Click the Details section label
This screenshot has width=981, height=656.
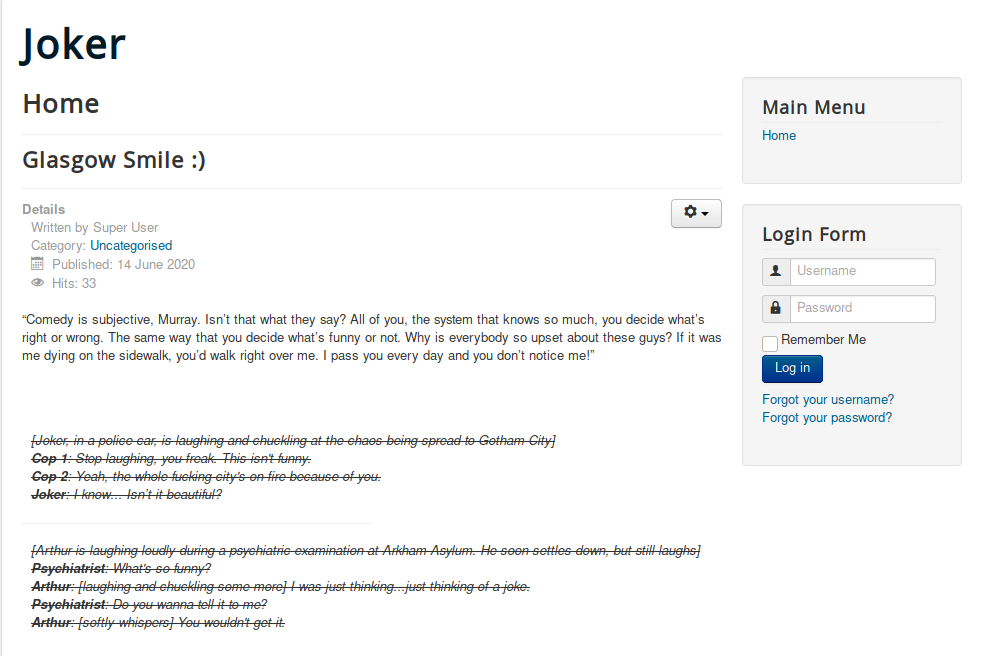point(43,209)
